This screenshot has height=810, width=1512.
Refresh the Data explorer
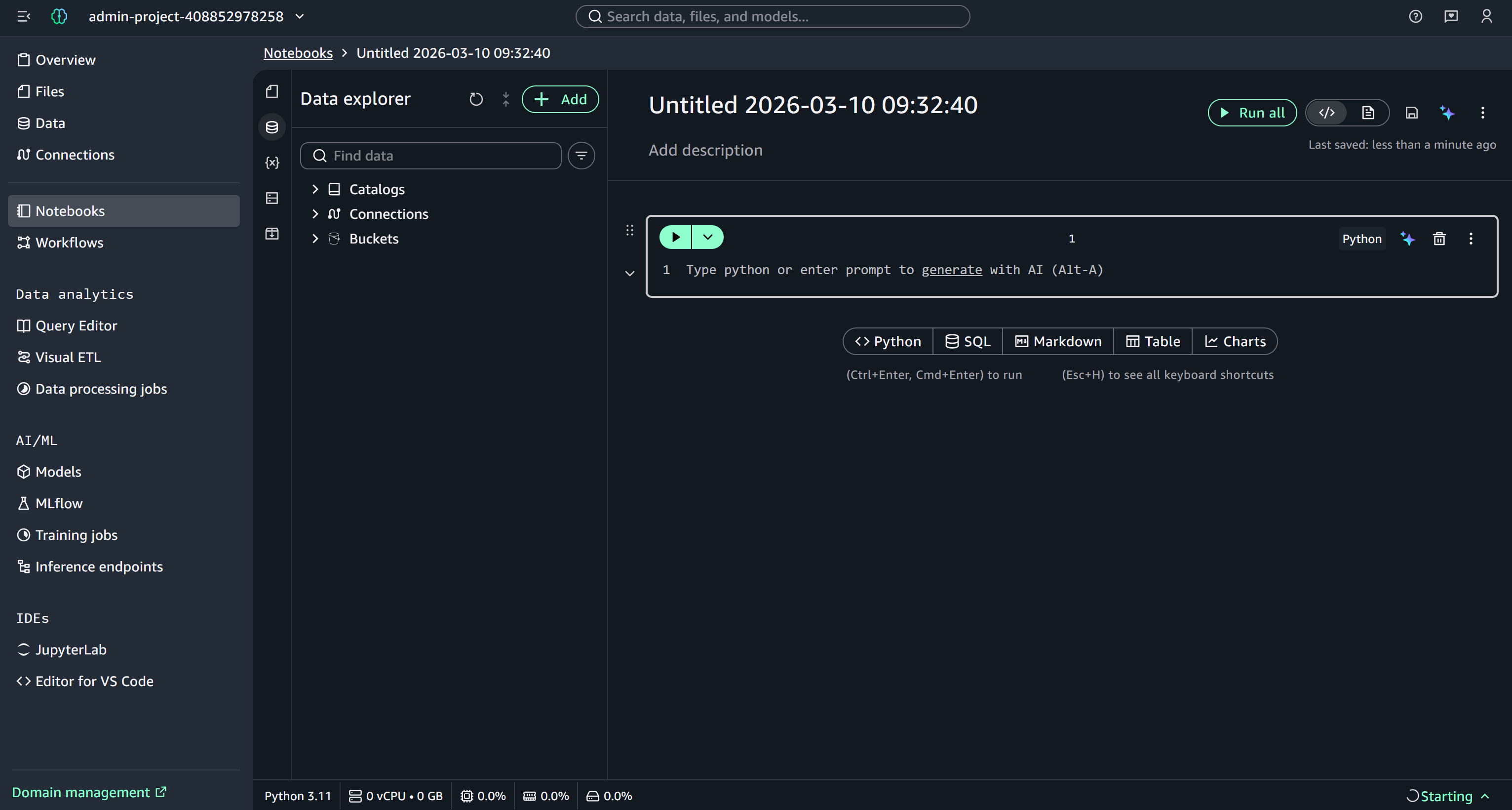click(x=476, y=99)
